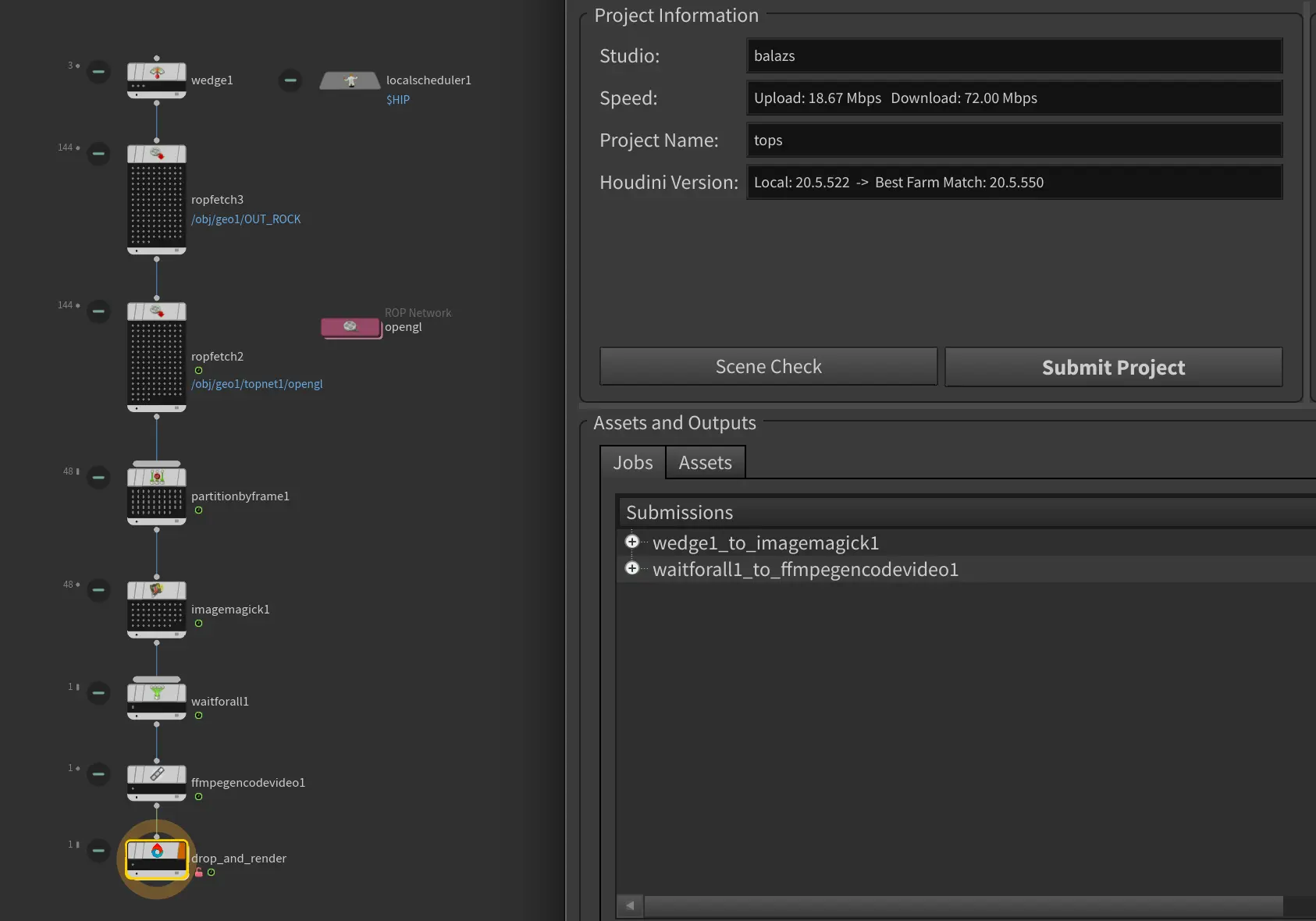
Task: Click the ropfetch3 node icon
Action: (x=157, y=155)
